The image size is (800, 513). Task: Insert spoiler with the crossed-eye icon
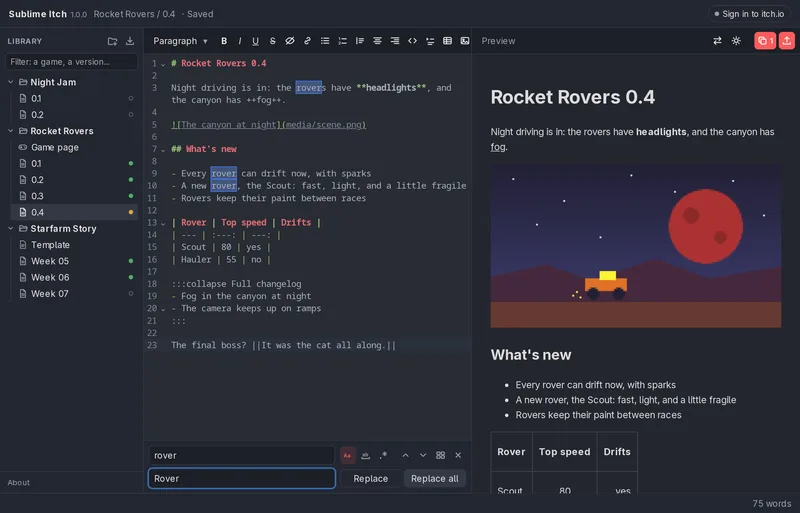tap(290, 41)
